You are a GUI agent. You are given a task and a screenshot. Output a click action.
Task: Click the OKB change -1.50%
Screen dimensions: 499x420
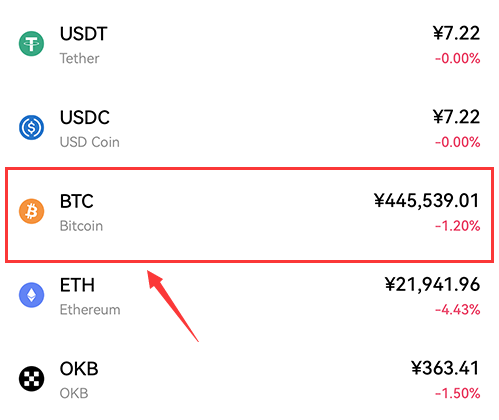458,394
